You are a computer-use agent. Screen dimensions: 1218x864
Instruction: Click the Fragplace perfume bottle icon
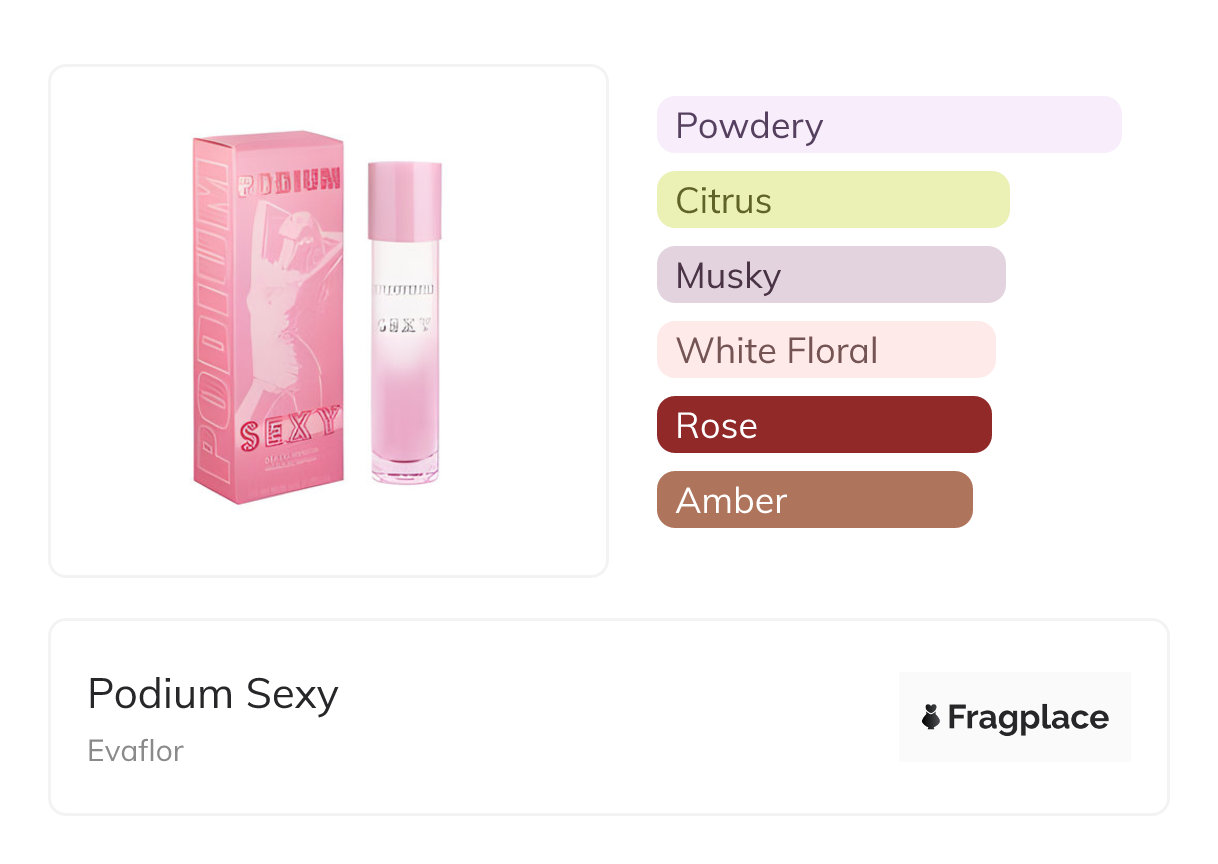point(931,717)
